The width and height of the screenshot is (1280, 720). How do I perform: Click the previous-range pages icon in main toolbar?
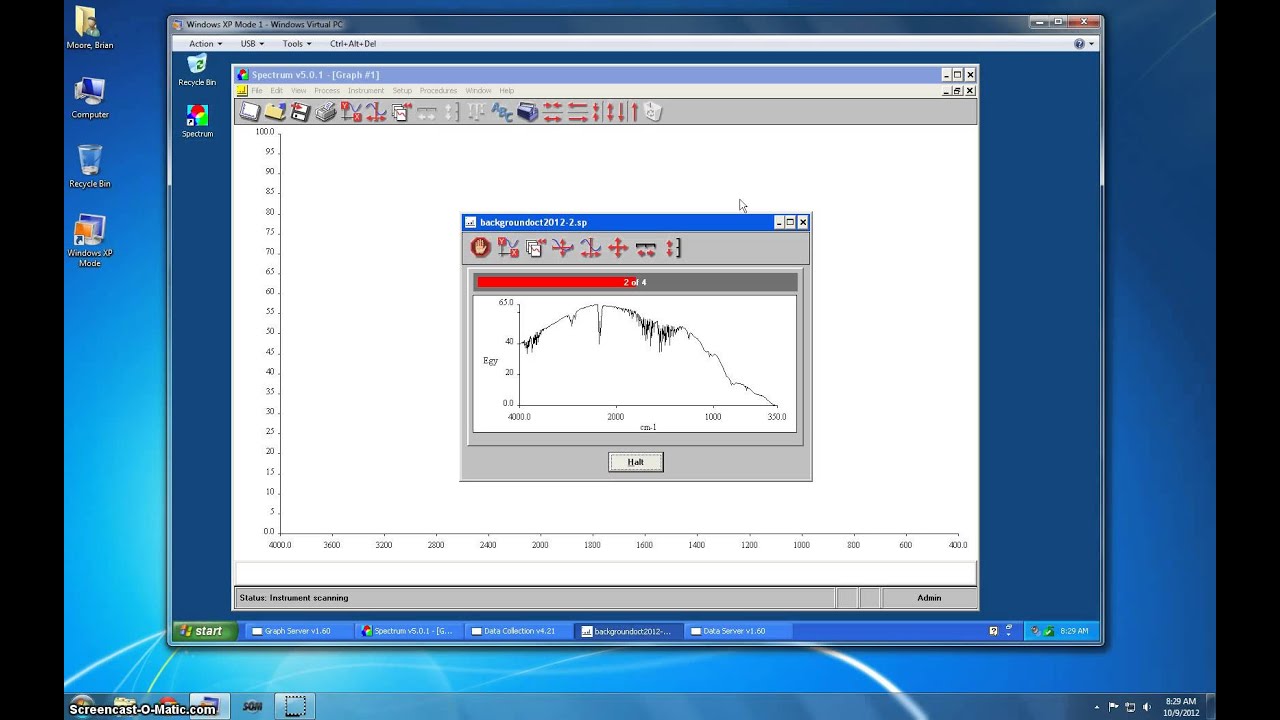pyautogui.click(x=401, y=112)
